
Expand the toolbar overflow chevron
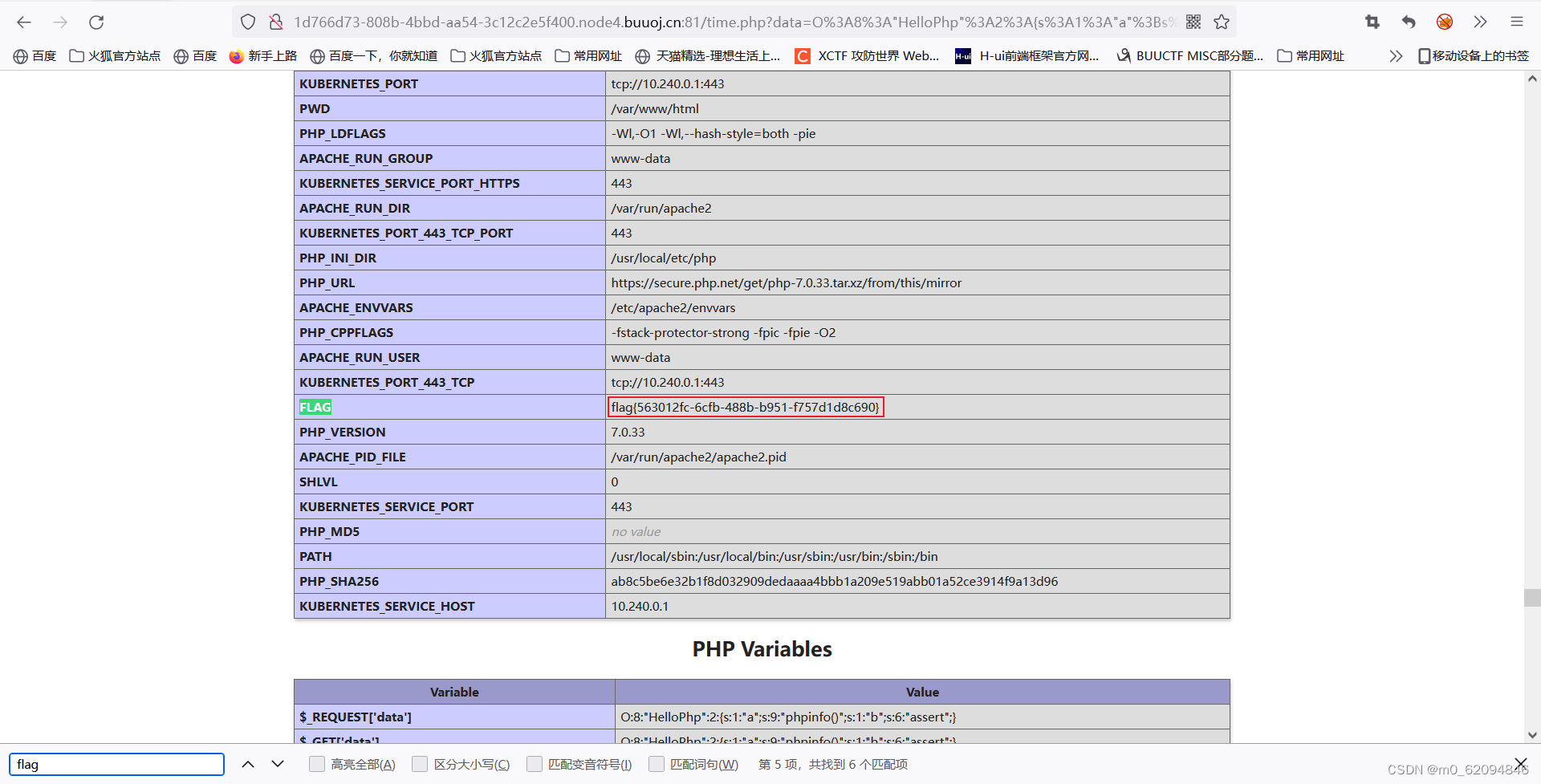point(1481,22)
